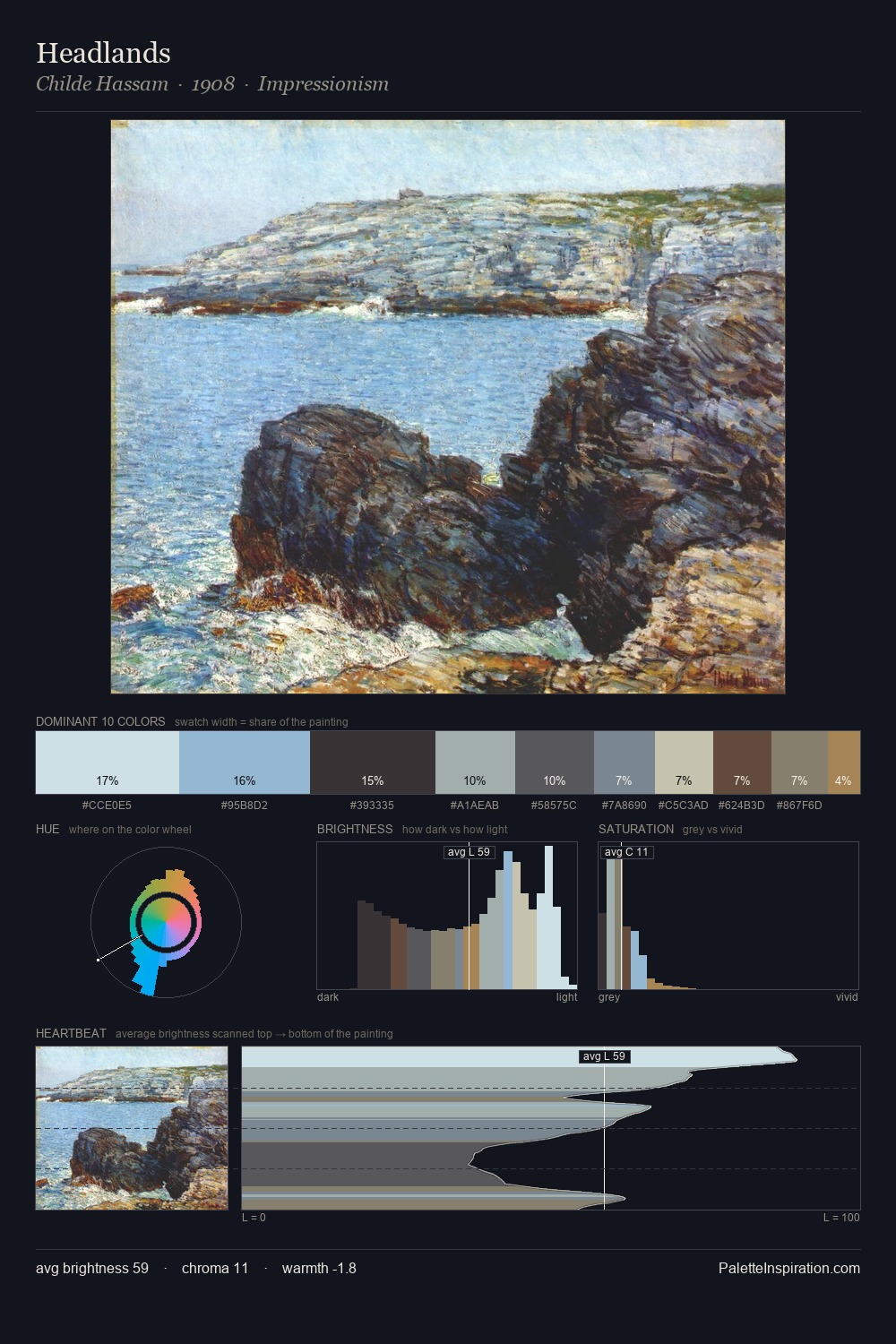Click the #624B3D hex code label
This screenshot has height=1344, width=896.
(741, 806)
